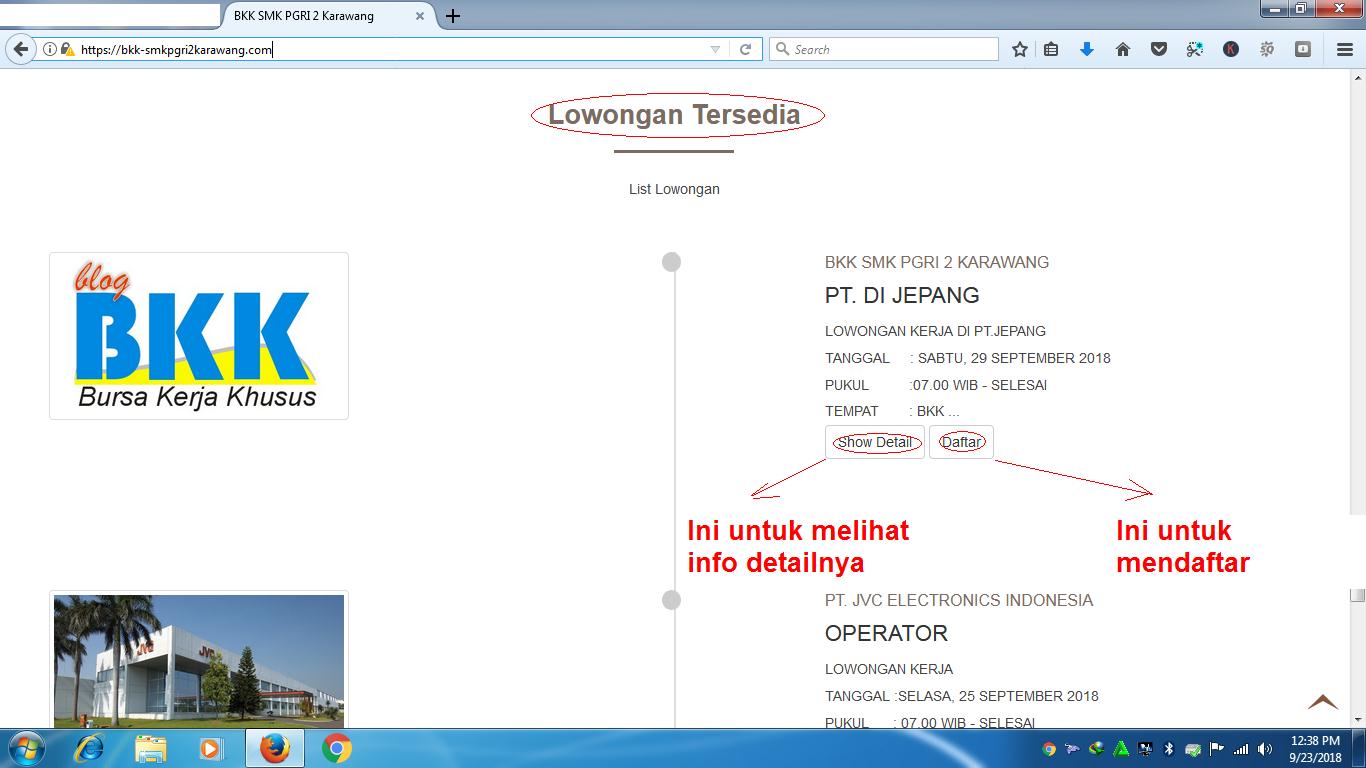
Task: Click the Lowongan Tersedia heading
Action: point(675,115)
